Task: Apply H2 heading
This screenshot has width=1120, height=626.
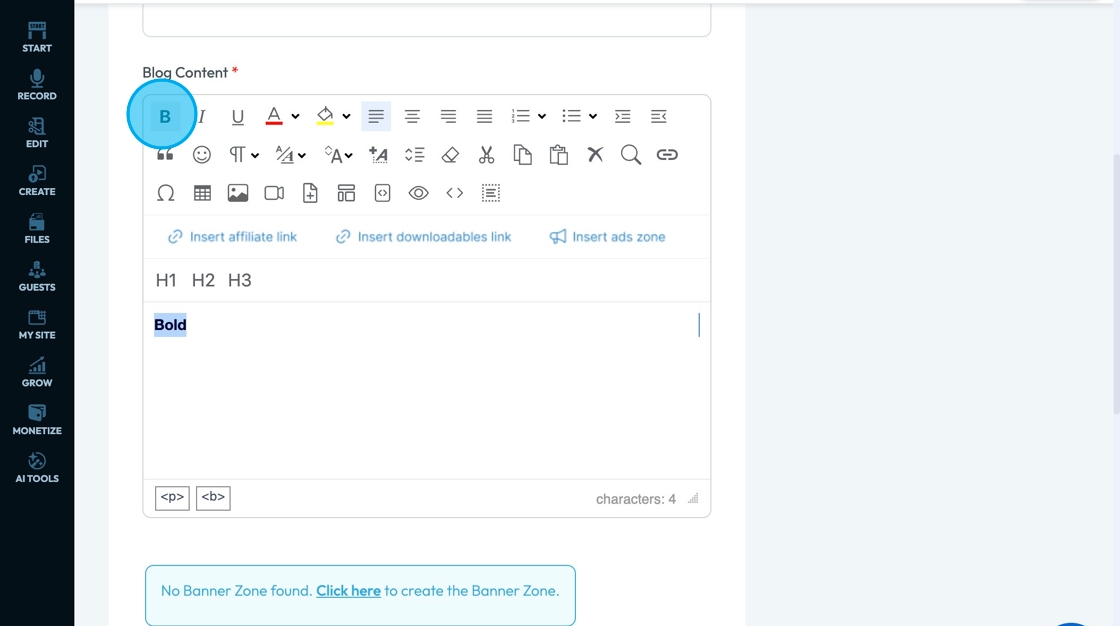Action: pos(203,281)
